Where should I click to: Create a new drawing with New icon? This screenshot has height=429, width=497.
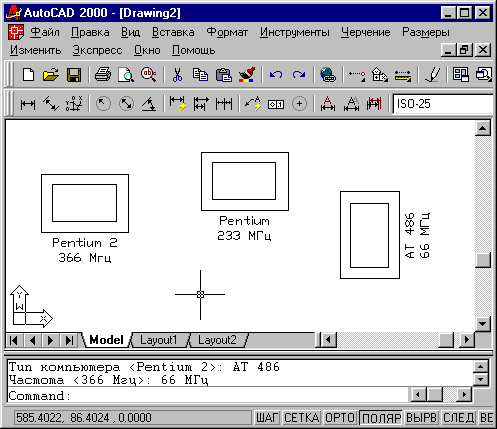tap(28, 75)
